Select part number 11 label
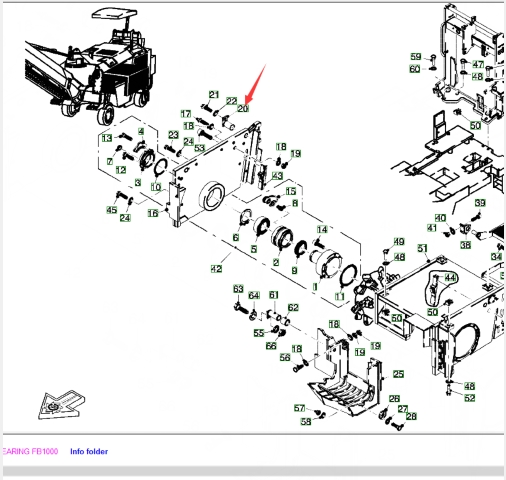The height and width of the screenshot is (480, 506). [339, 296]
